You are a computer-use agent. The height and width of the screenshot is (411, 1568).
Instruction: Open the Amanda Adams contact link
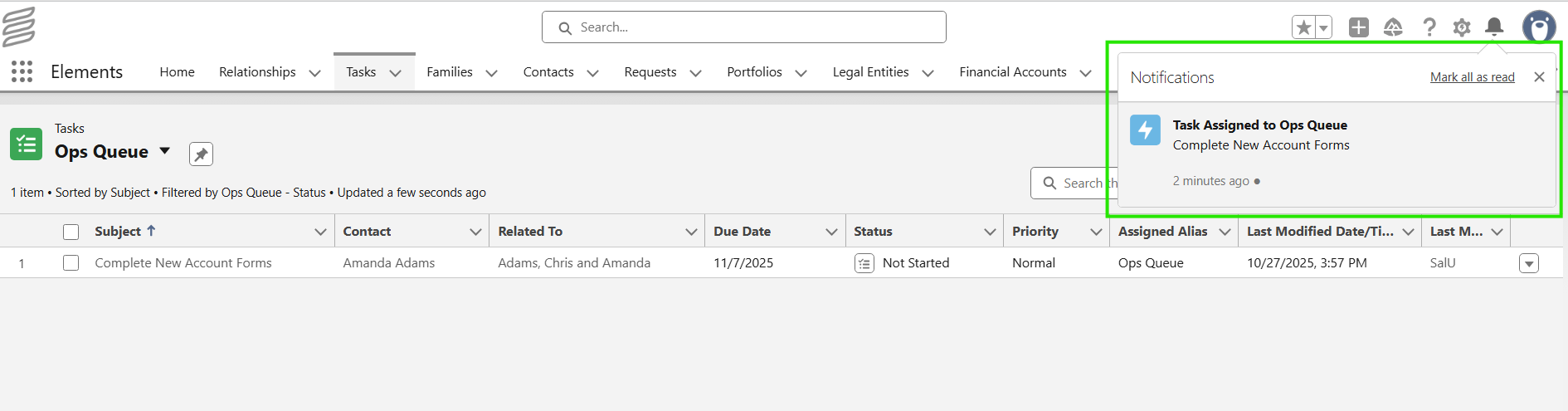click(x=389, y=263)
